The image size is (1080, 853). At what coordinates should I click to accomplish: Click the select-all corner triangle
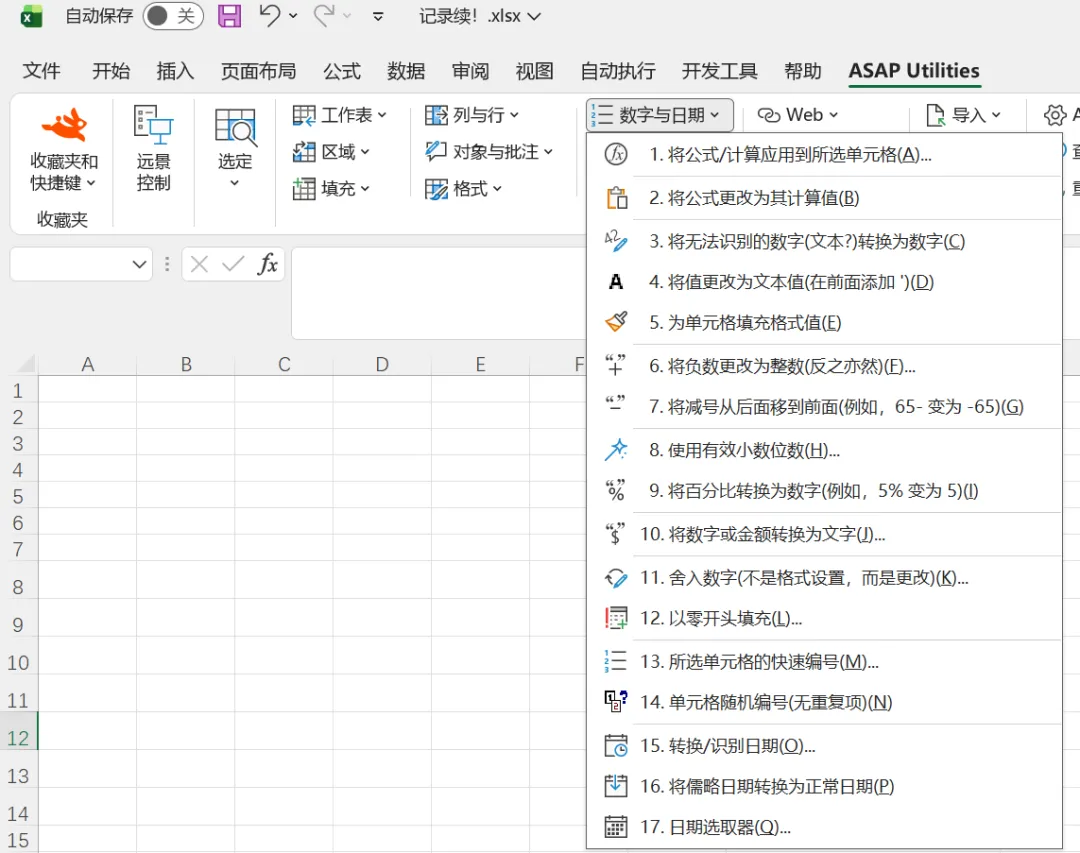click(x=25, y=364)
